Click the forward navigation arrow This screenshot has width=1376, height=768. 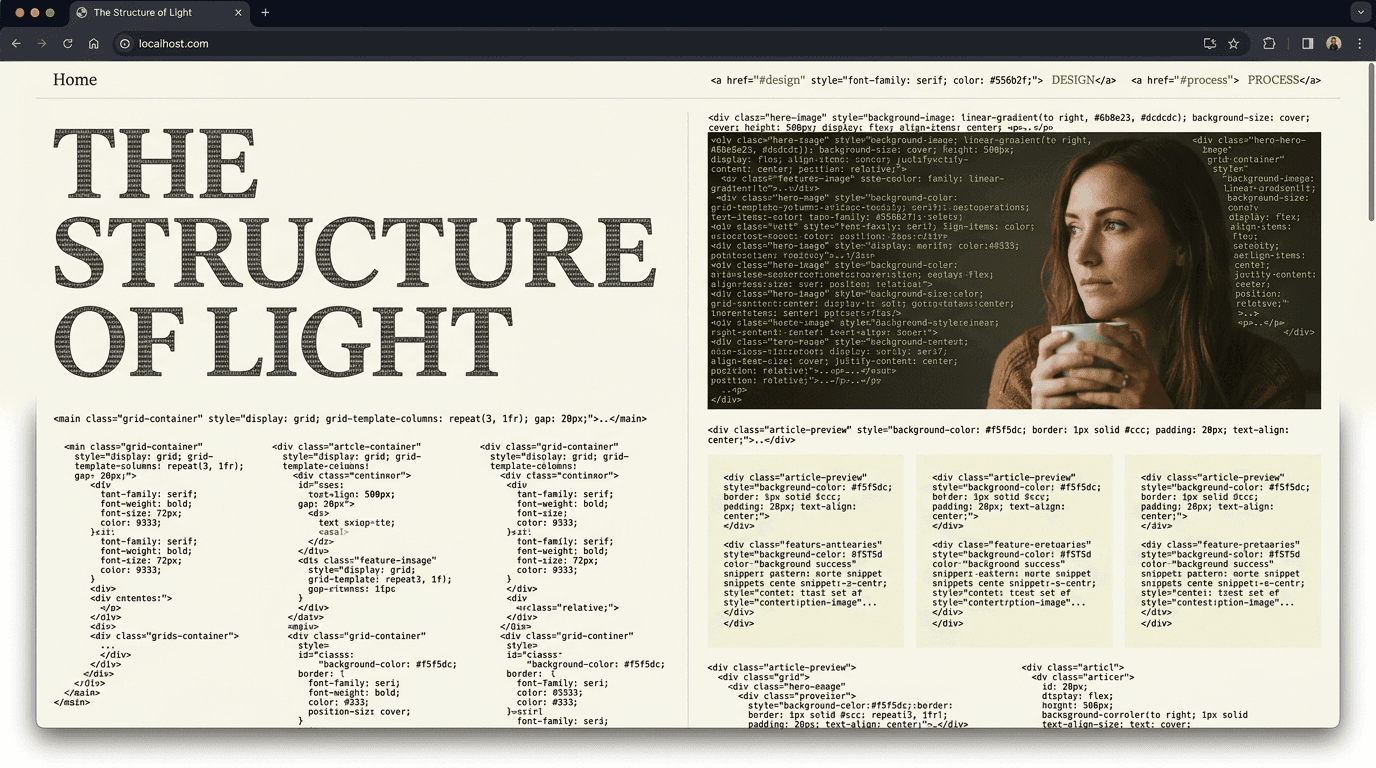click(41, 43)
